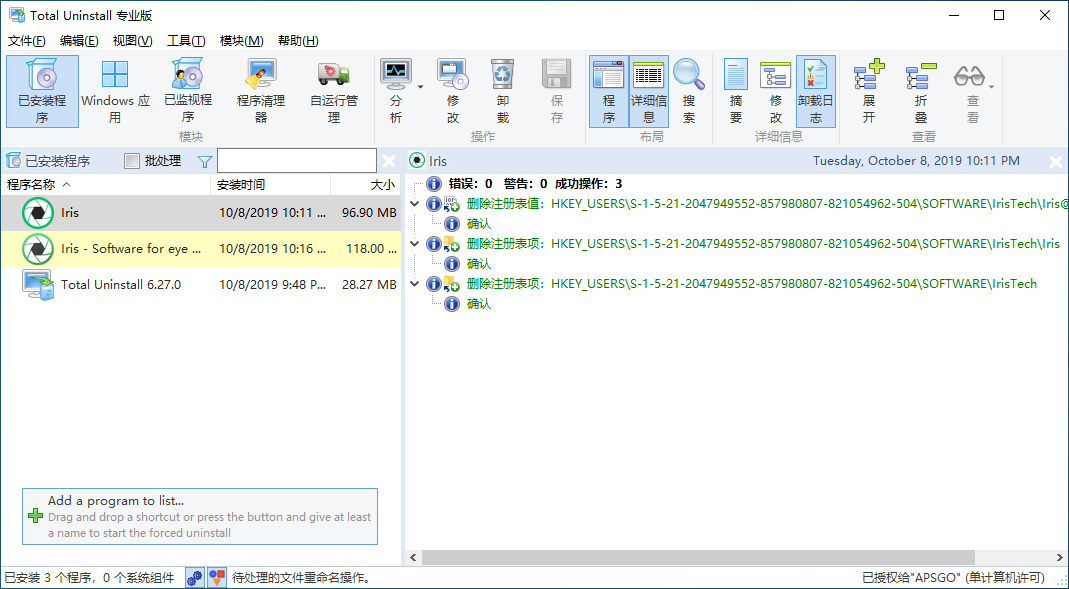Open the 查看 dropdown arrow
This screenshot has width=1069, height=589.
click(x=992, y=87)
